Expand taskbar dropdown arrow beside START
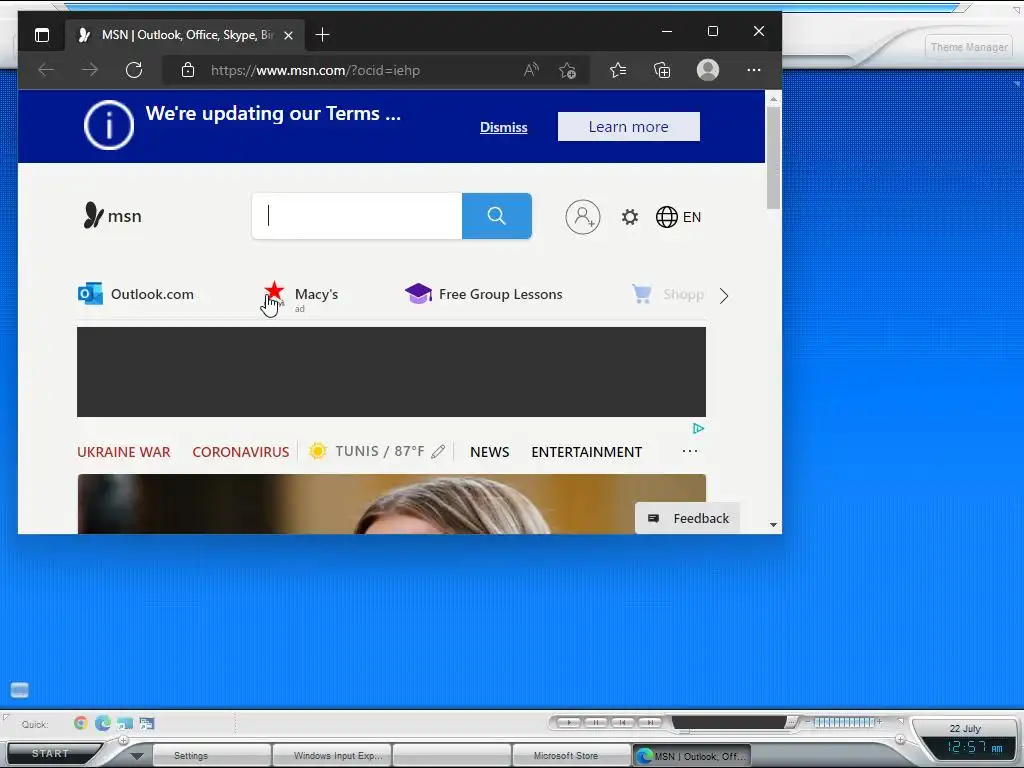The image size is (1024, 768). tap(136, 756)
